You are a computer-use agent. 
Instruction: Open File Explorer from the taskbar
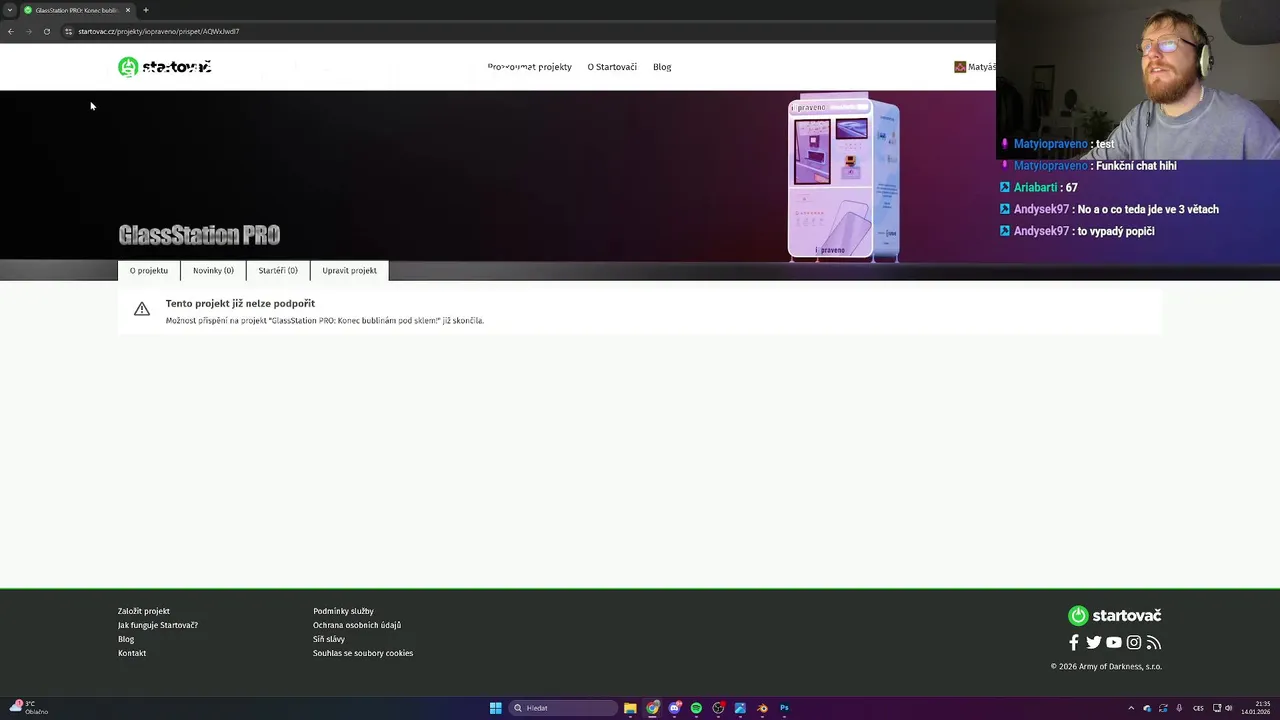[630, 708]
